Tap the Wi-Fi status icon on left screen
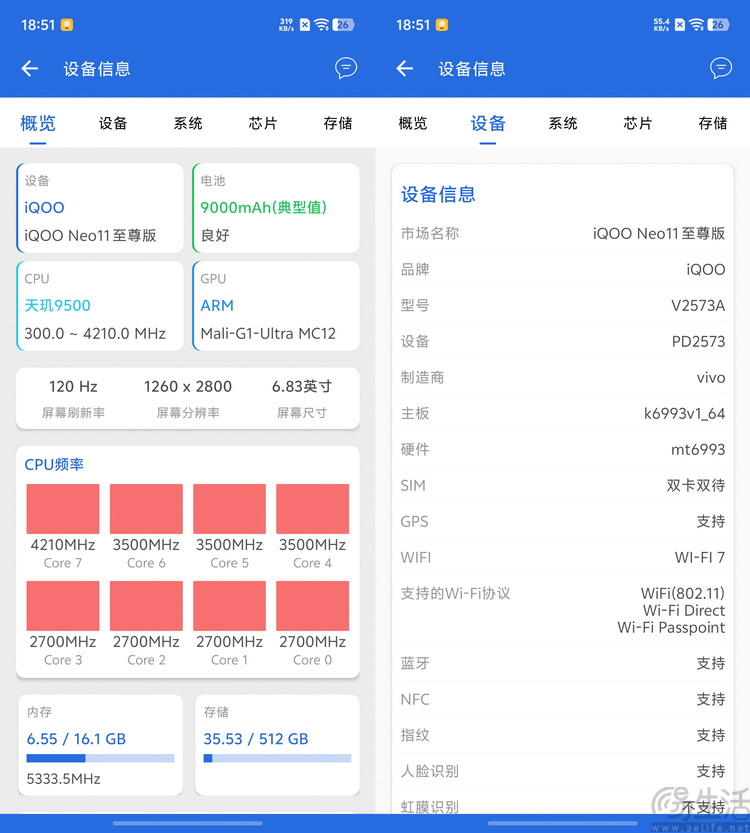Image resolution: width=750 pixels, height=833 pixels. [x=321, y=24]
